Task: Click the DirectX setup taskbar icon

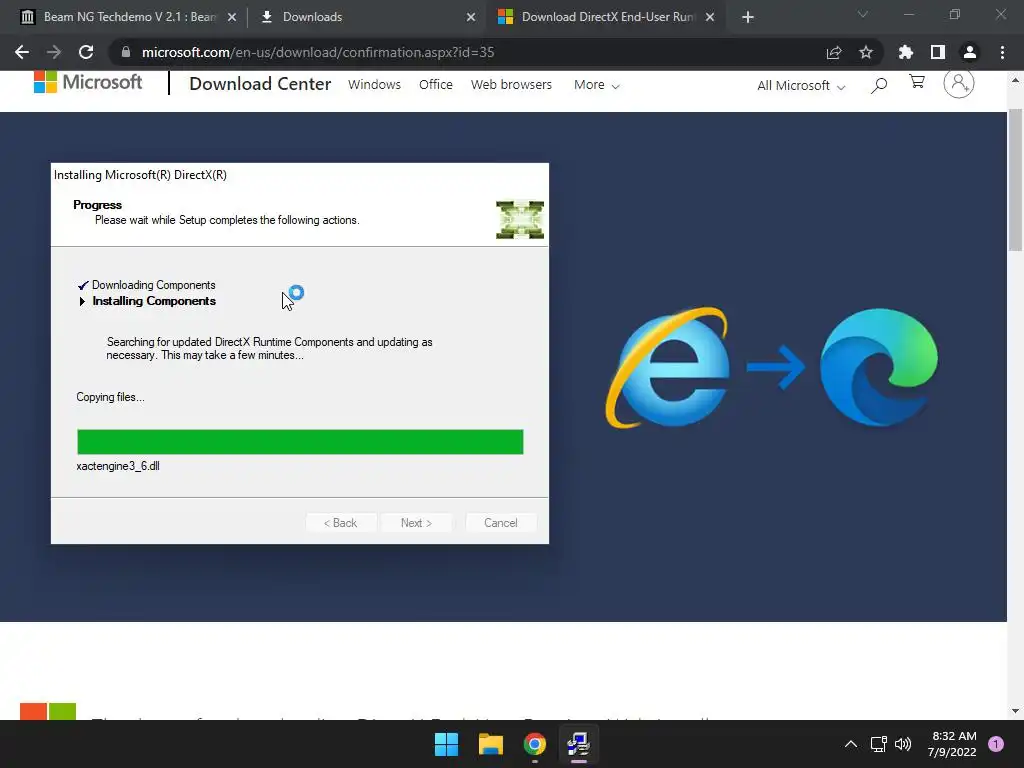Action: 579,744
